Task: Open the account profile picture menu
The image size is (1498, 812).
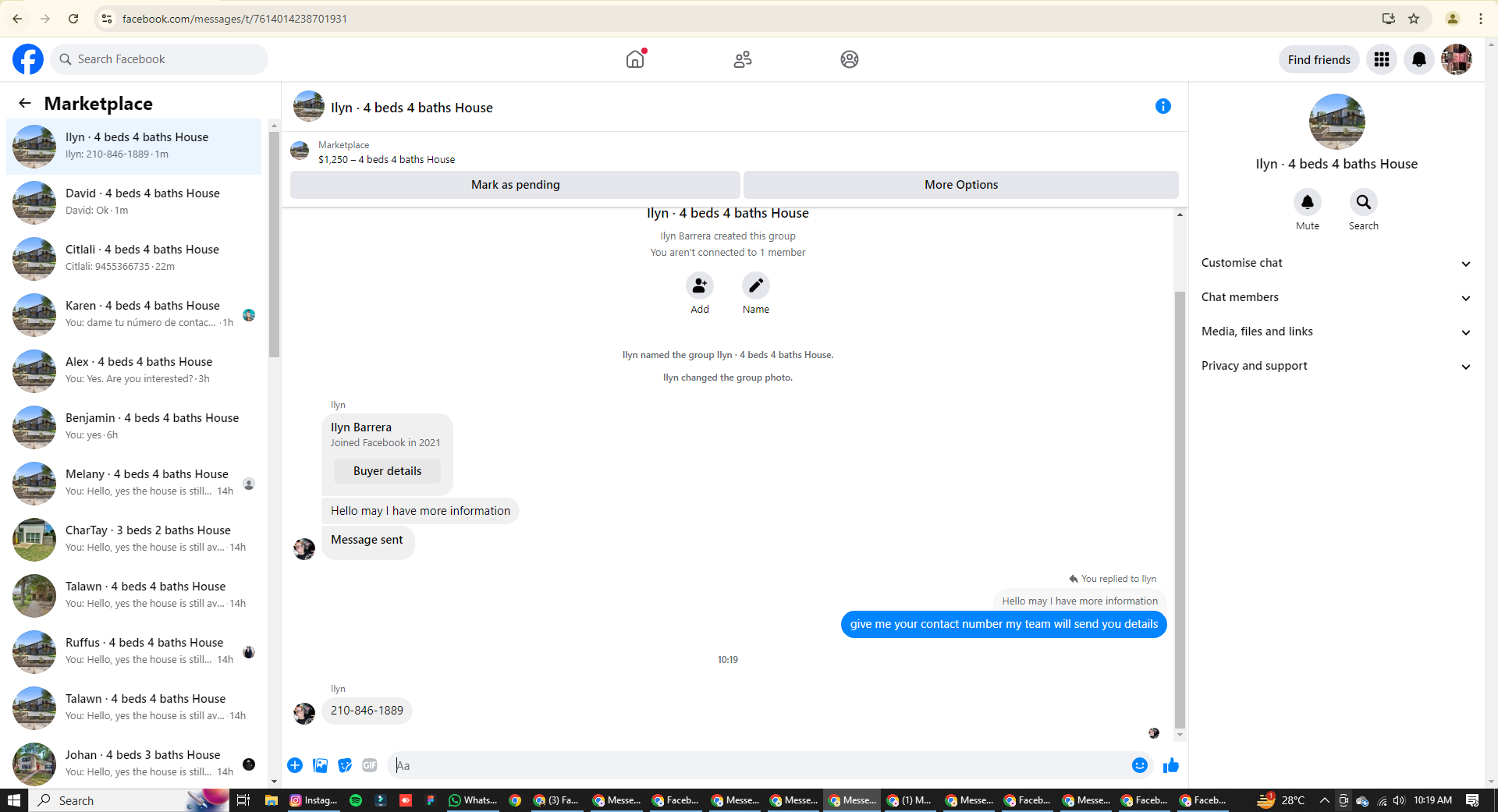Action: tap(1457, 59)
